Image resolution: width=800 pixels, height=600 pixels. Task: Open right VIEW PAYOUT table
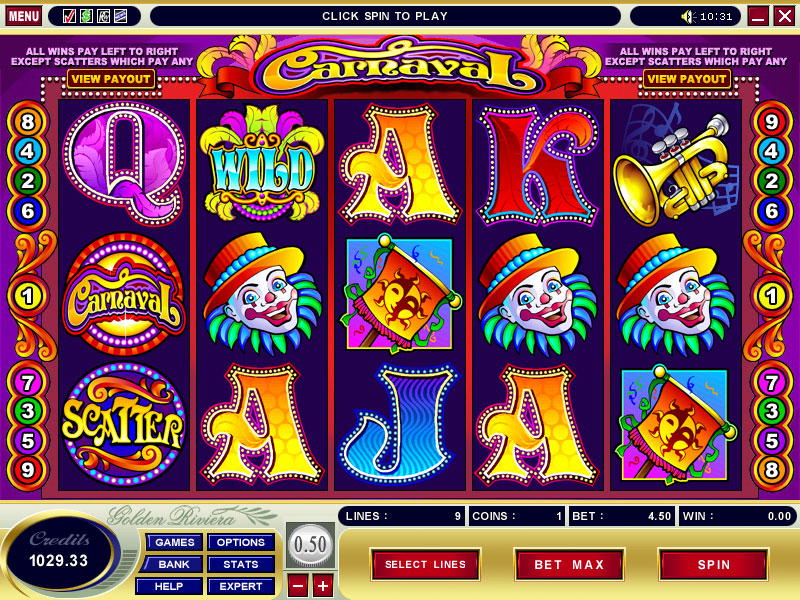pos(687,79)
